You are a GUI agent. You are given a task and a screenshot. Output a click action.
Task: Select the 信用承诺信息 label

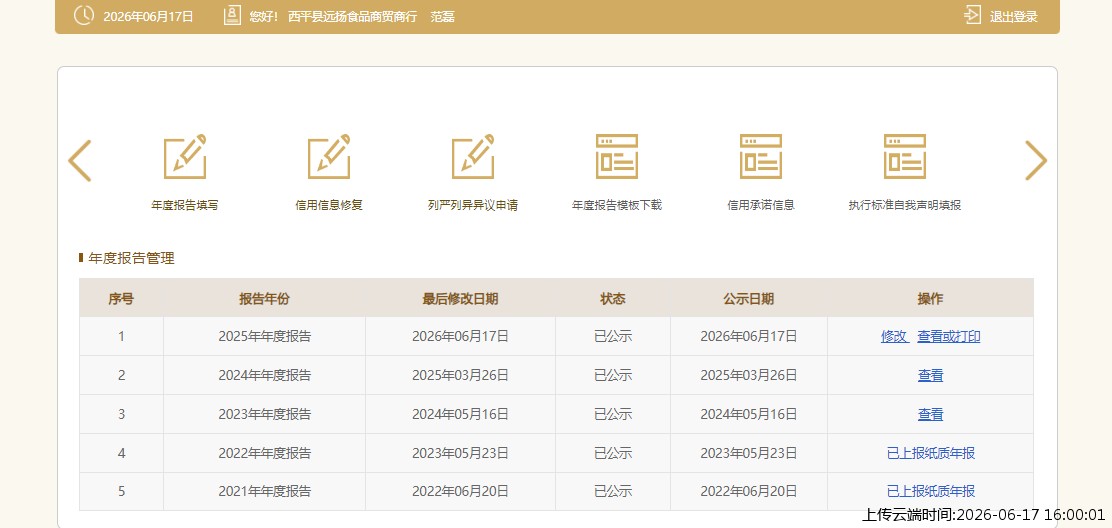click(761, 206)
